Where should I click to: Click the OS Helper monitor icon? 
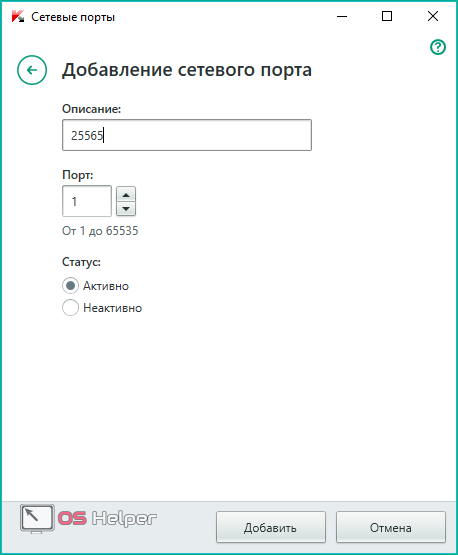(x=37, y=519)
